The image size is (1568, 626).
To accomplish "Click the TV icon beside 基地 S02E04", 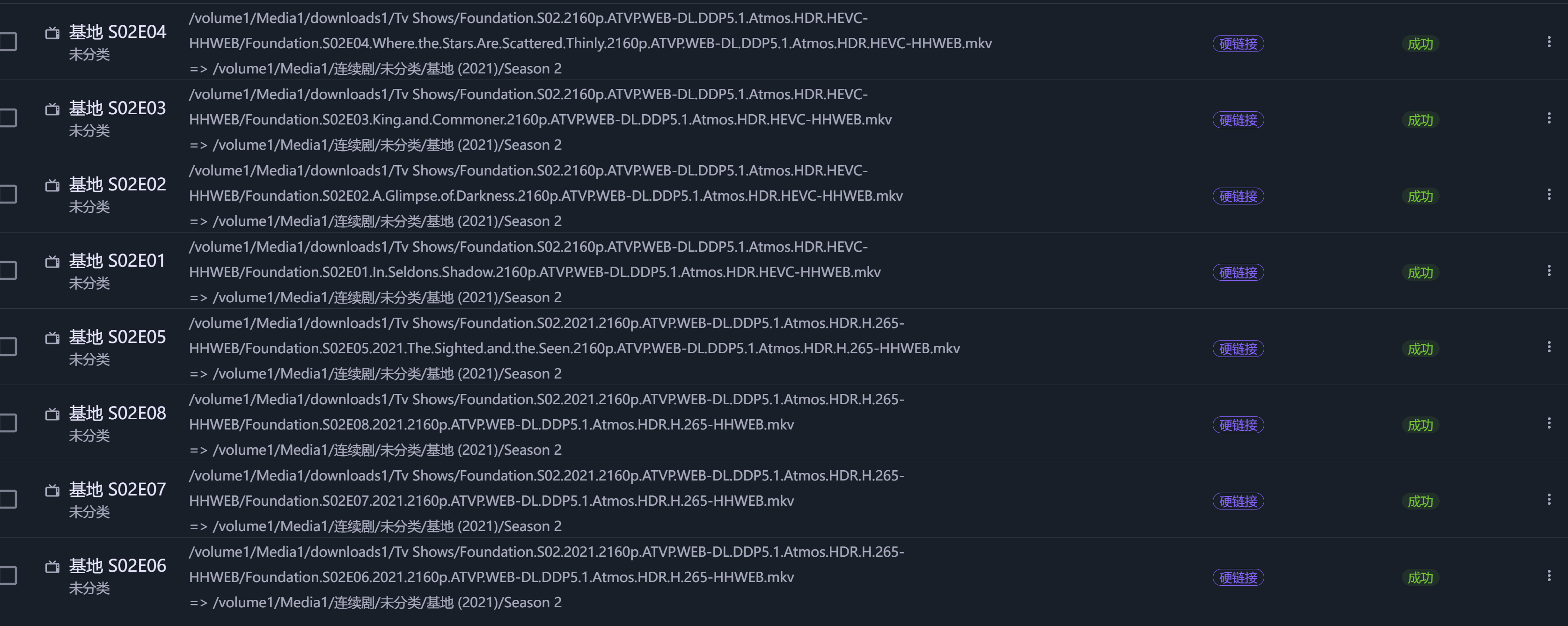I will [52, 34].
